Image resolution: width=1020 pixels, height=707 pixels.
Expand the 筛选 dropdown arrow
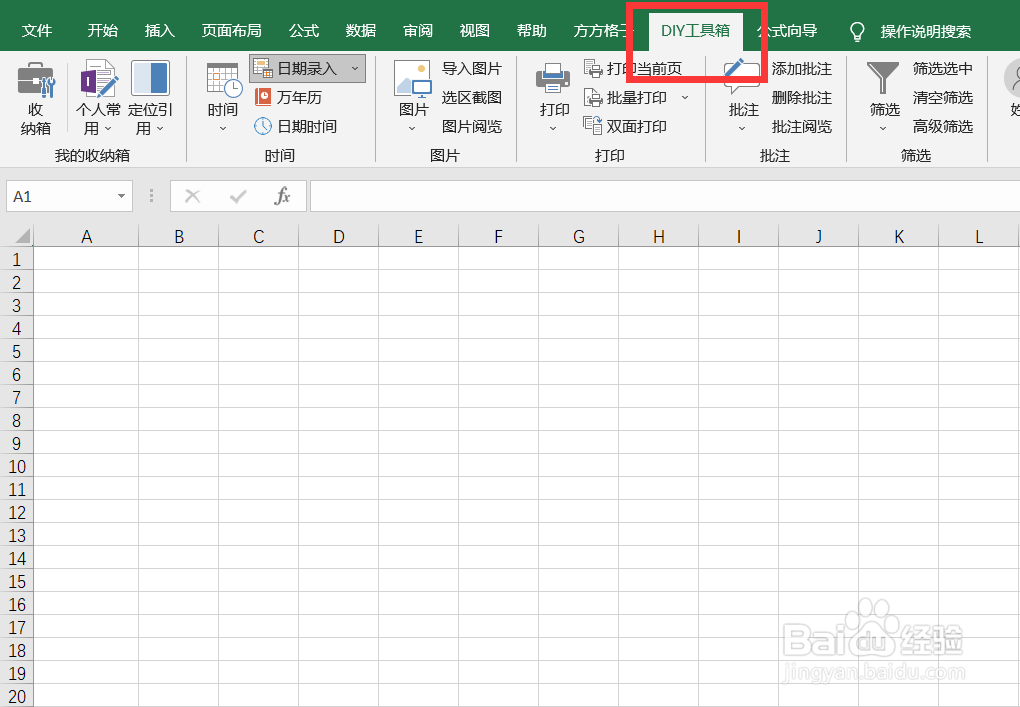click(883, 129)
